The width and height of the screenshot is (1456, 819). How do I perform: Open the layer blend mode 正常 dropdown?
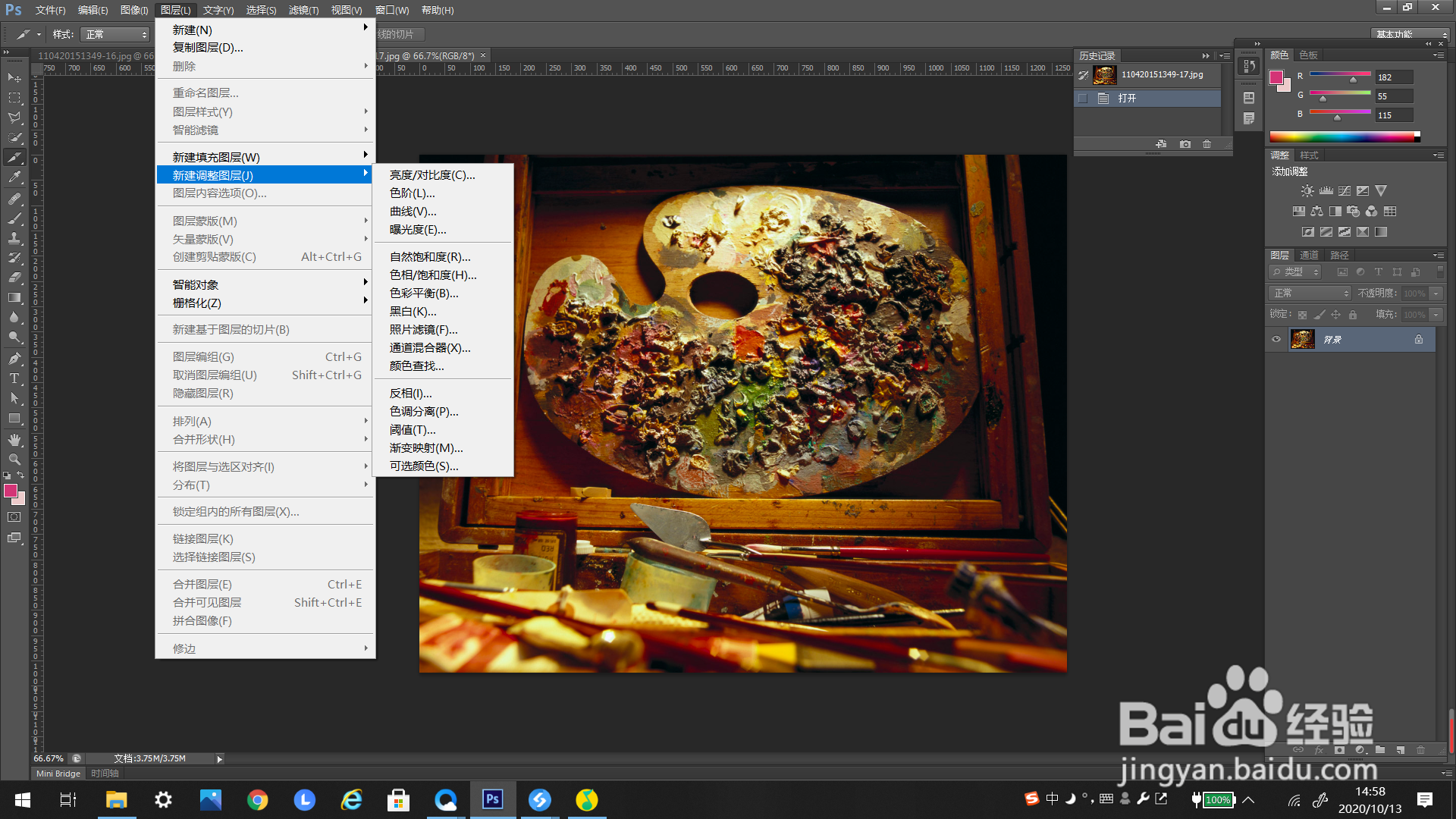tap(1310, 293)
